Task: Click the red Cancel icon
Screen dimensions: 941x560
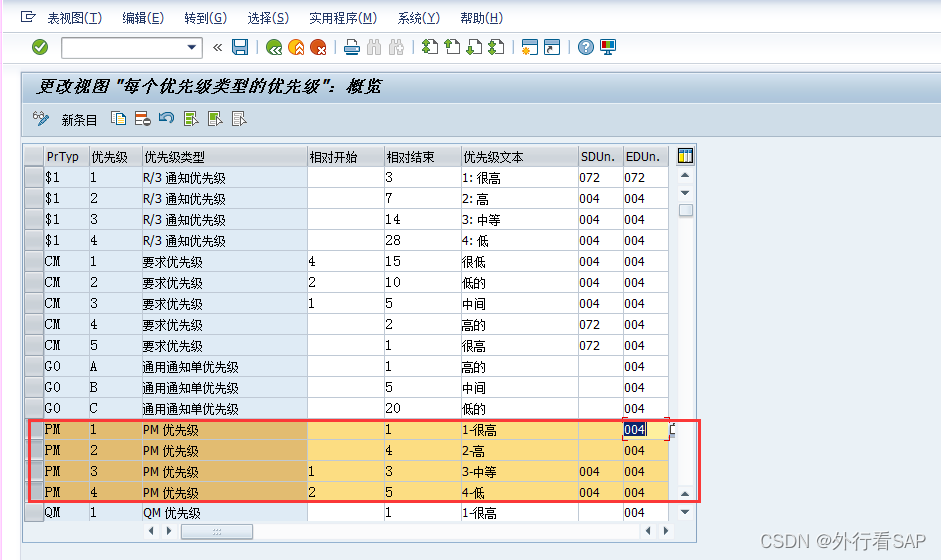Action: [318, 47]
